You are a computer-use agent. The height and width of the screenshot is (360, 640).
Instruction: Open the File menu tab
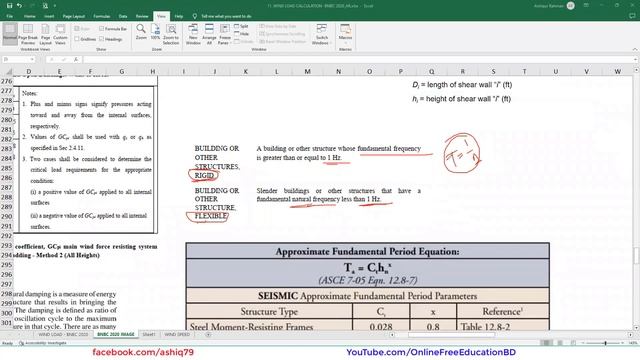(x=10, y=16)
